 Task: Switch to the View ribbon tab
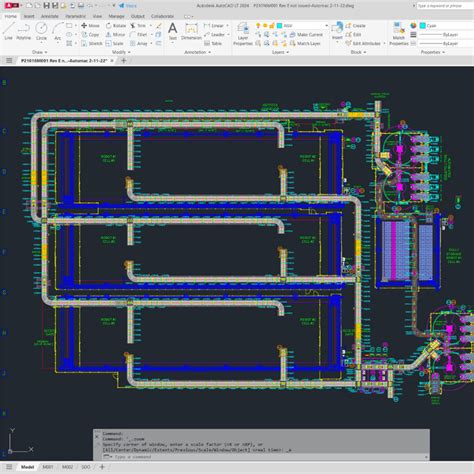[x=97, y=16]
